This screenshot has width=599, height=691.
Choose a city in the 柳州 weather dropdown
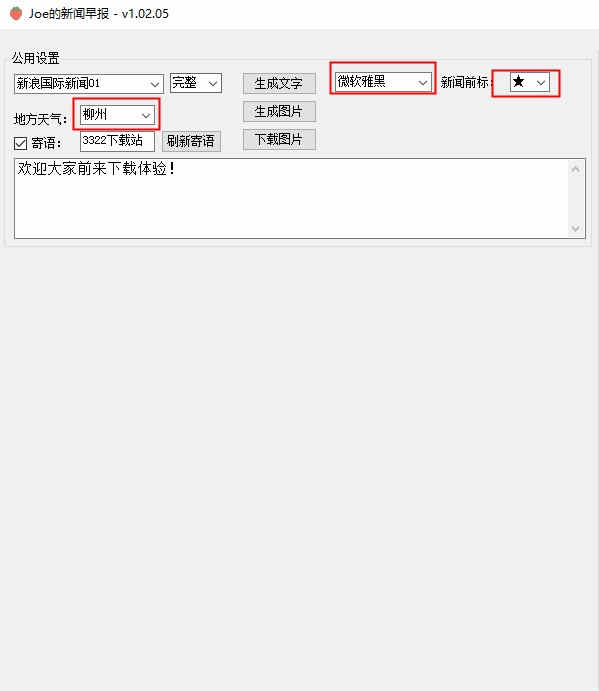(x=117, y=115)
